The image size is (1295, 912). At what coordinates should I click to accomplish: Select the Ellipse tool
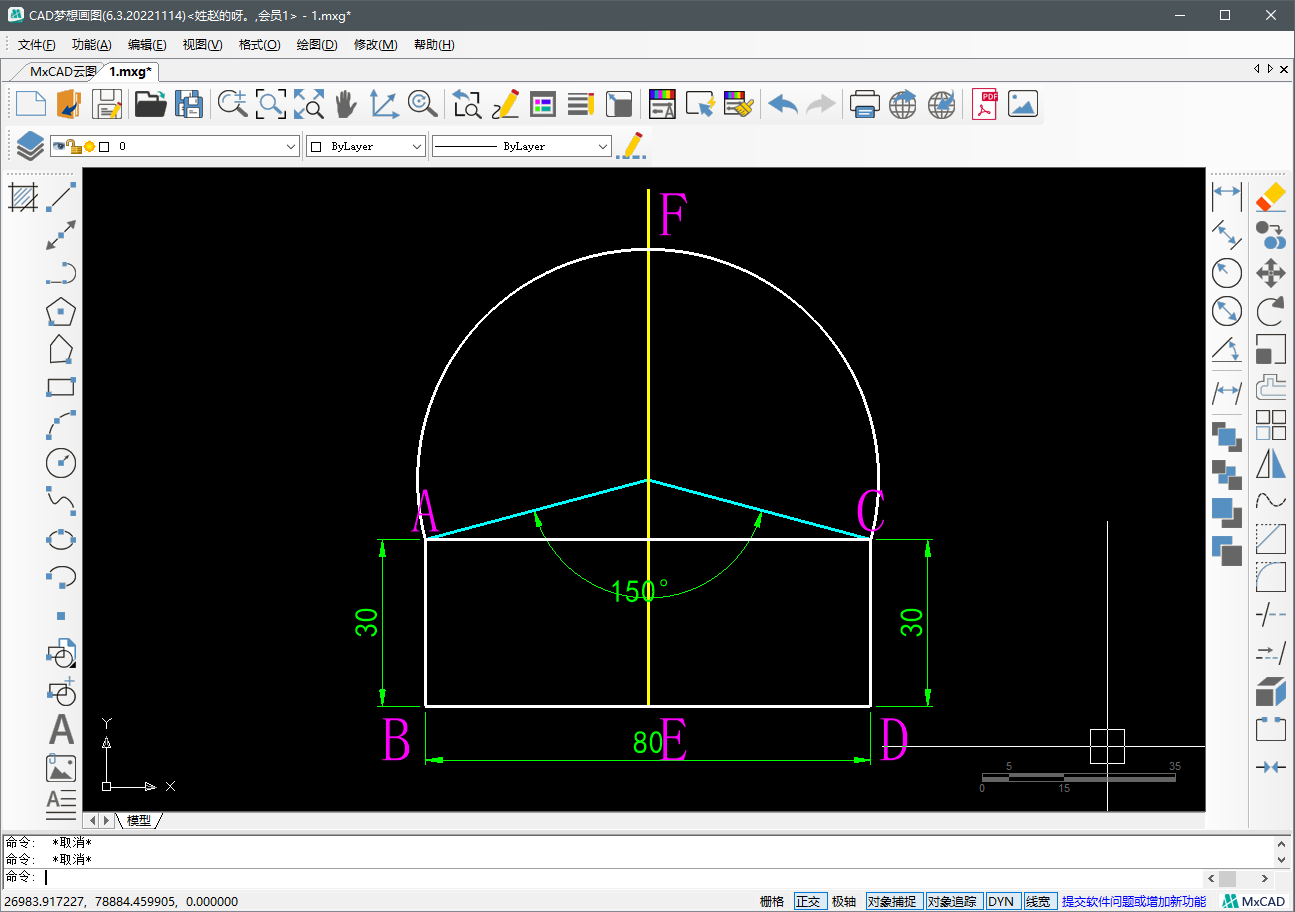(62, 538)
